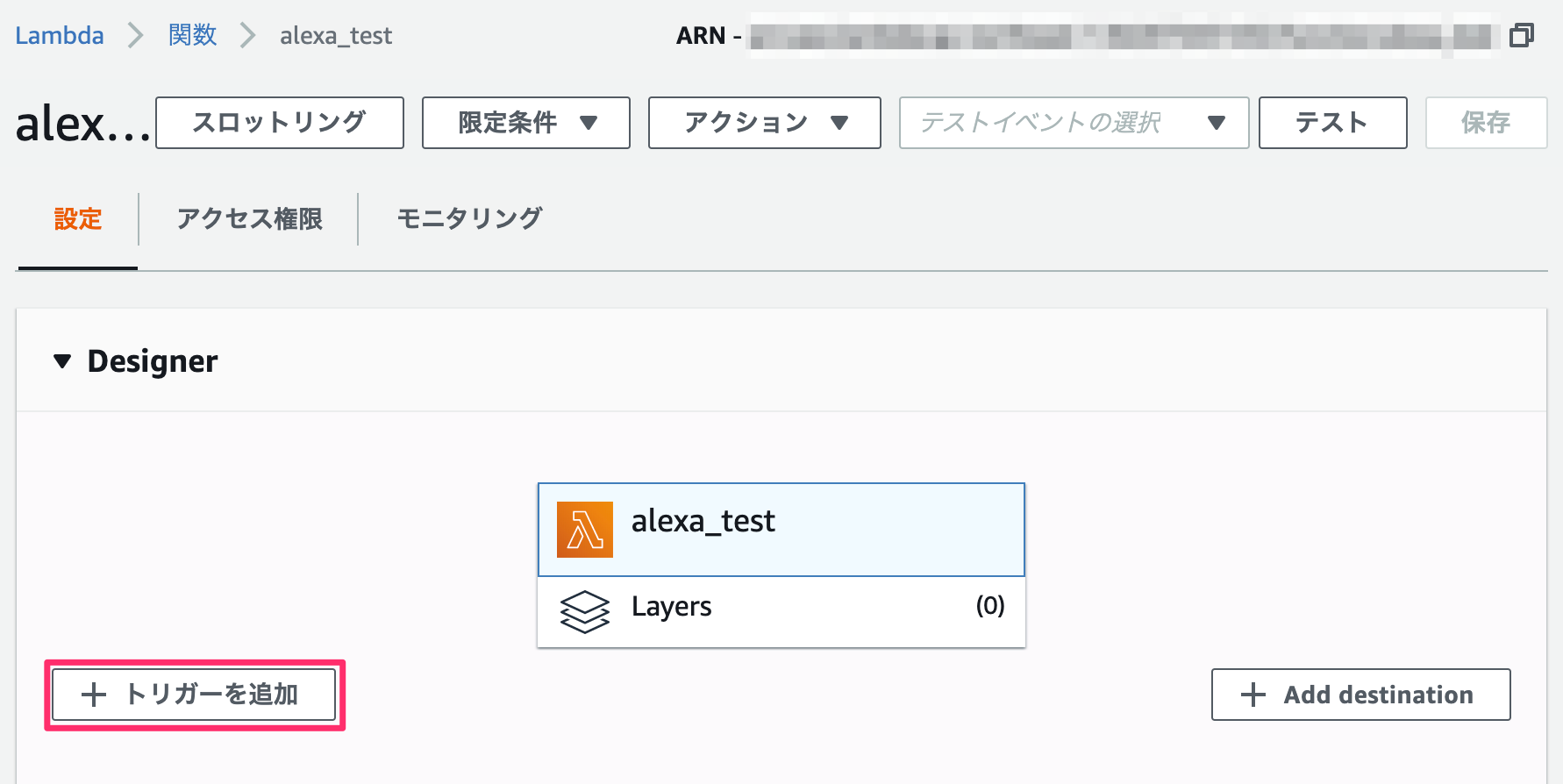The width and height of the screenshot is (1563, 784).
Task: Click alexa_test in the breadcrumb
Action: pyautogui.click(x=335, y=36)
